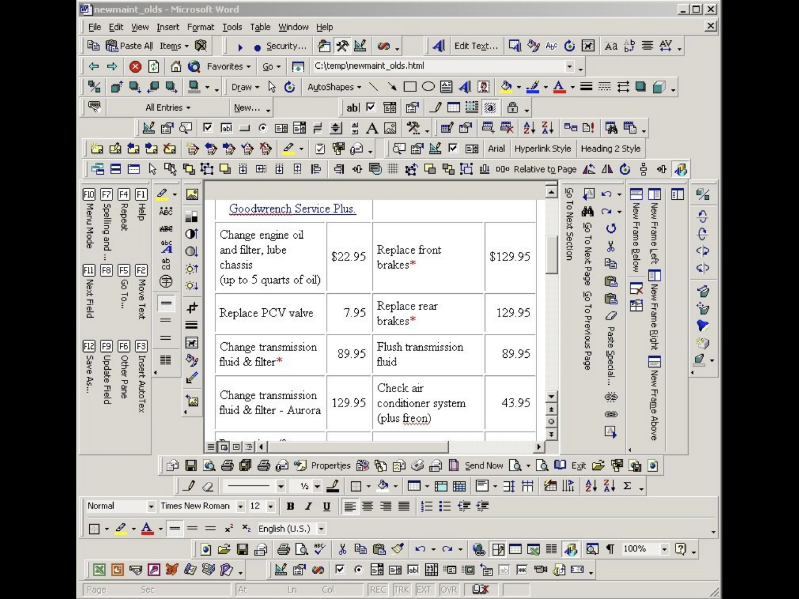Open the Format menu
This screenshot has width=799, height=599.
click(200, 27)
